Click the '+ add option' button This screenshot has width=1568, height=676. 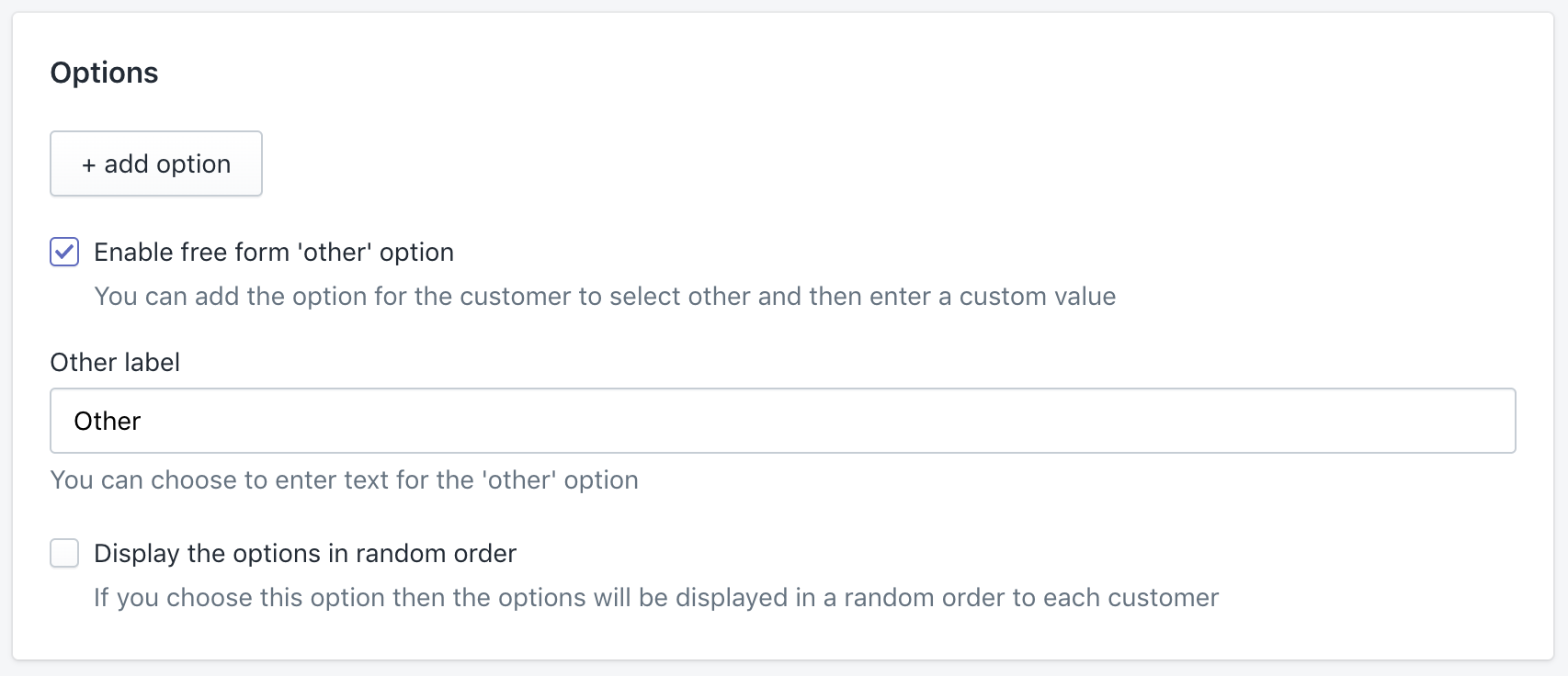click(156, 163)
